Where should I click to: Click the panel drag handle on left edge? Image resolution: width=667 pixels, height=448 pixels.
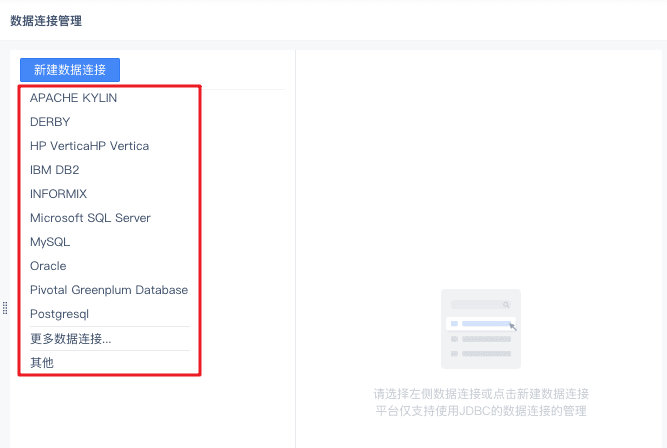pyautogui.click(x=5, y=308)
